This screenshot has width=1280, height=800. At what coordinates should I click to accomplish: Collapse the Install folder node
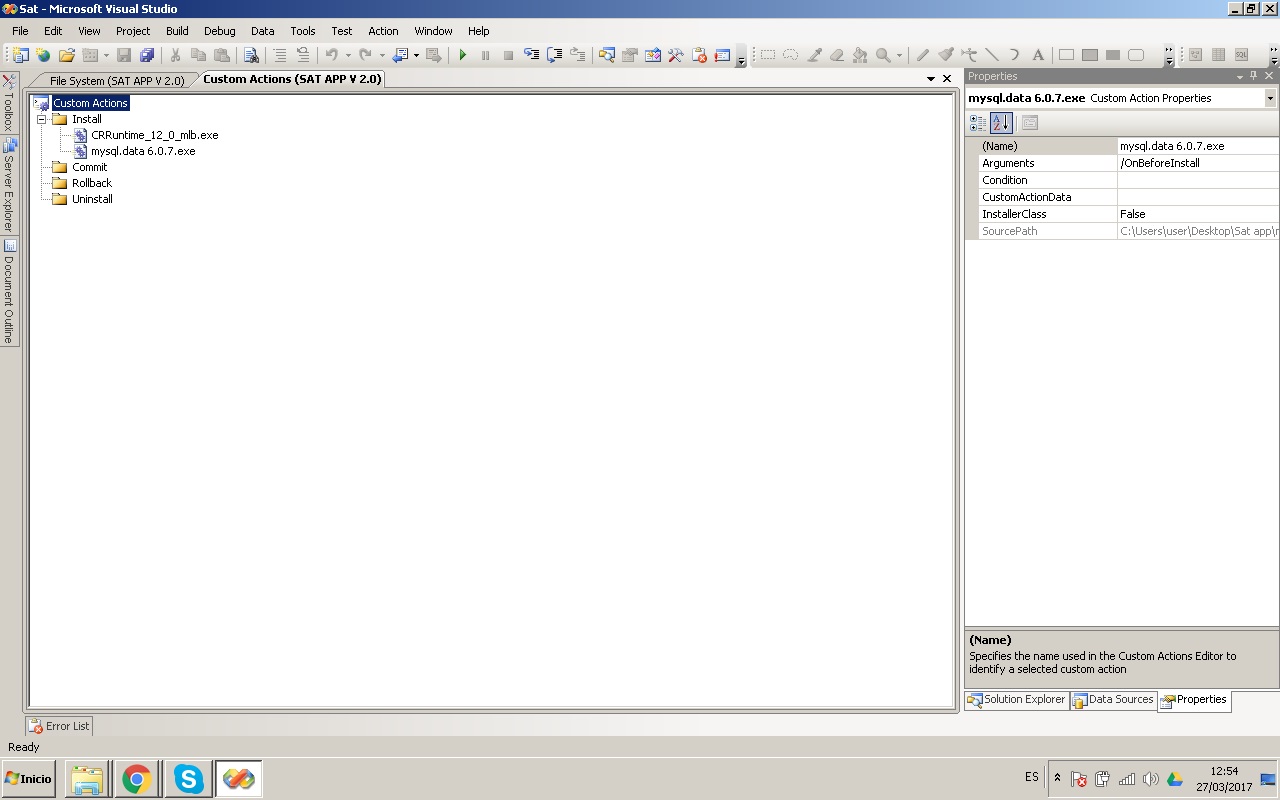coord(42,119)
